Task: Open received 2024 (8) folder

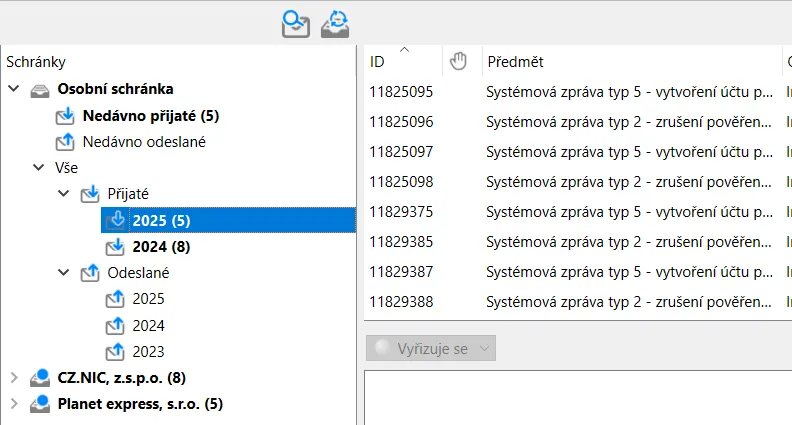Action: [161, 247]
